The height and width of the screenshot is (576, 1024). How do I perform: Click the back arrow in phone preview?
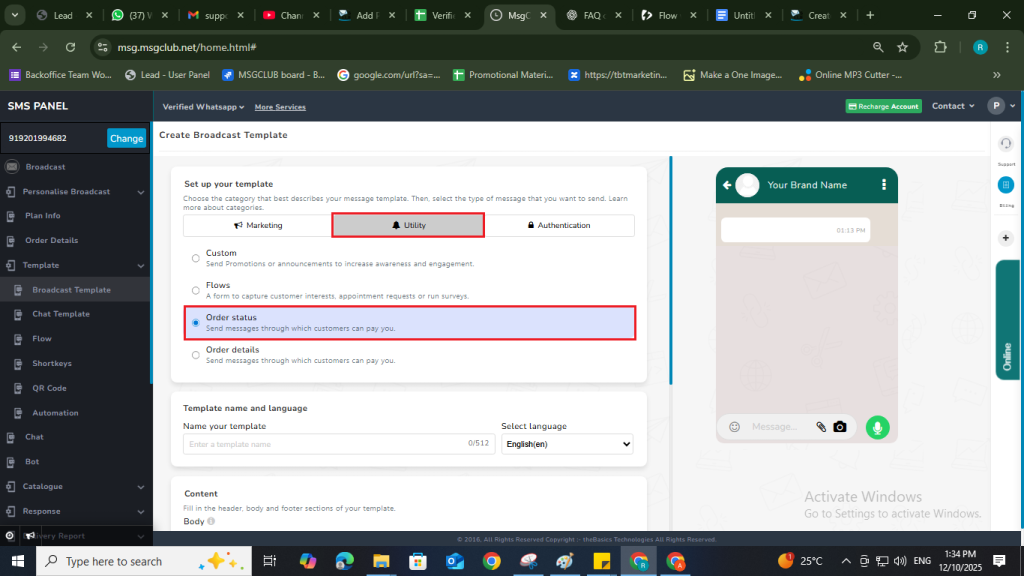point(727,185)
